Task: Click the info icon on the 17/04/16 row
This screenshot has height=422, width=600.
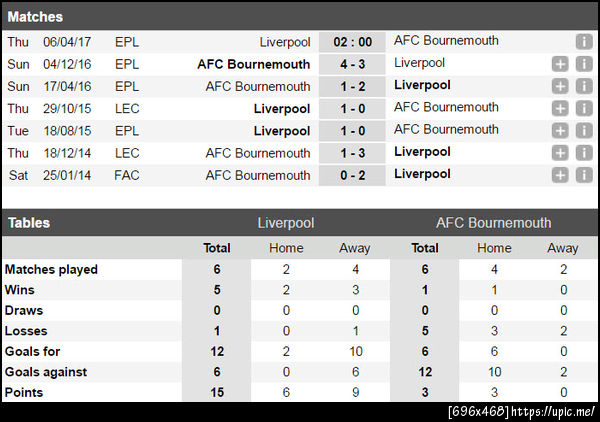Action: click(584, 86)
